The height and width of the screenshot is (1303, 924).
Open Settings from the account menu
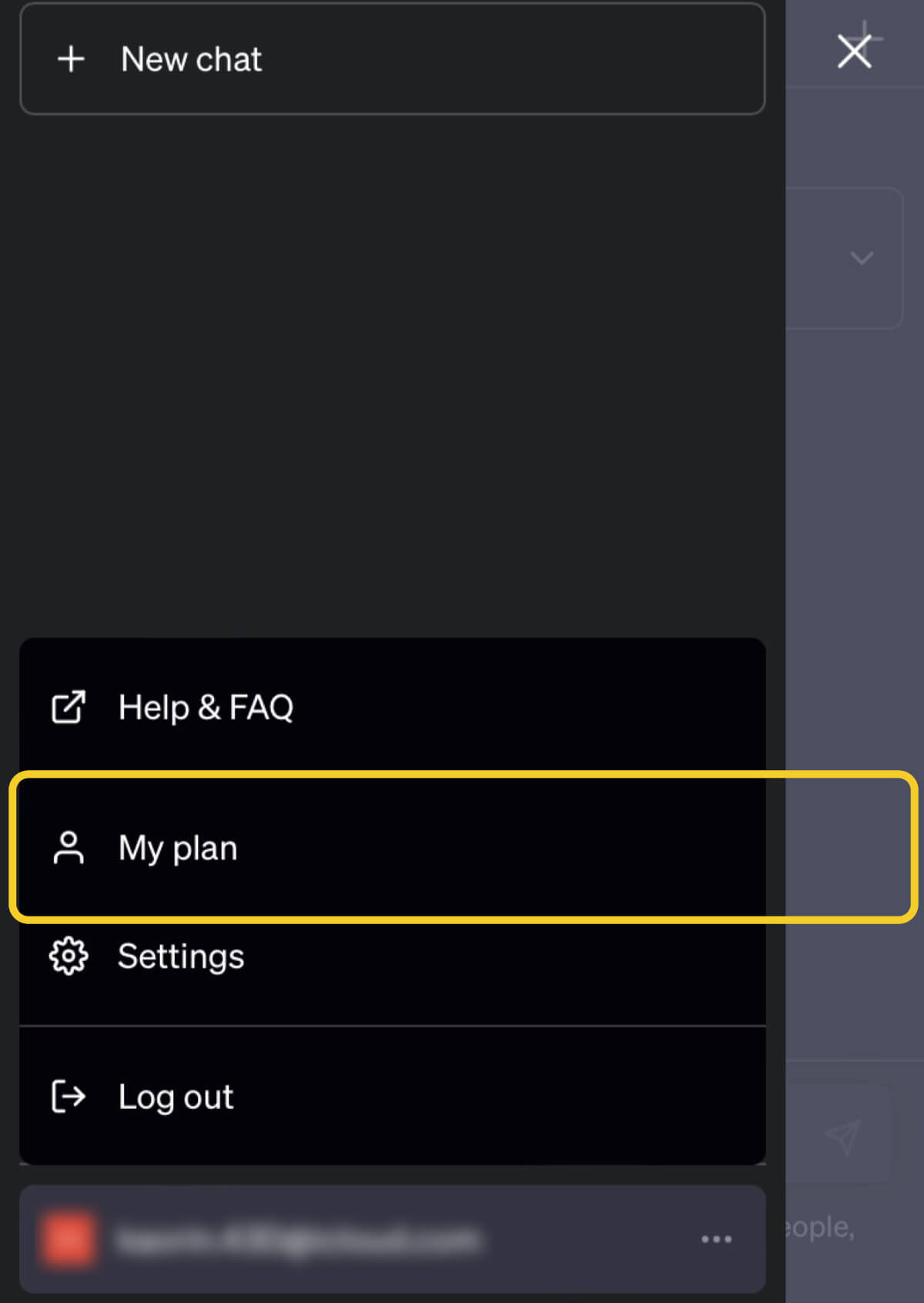pos(181,956)
